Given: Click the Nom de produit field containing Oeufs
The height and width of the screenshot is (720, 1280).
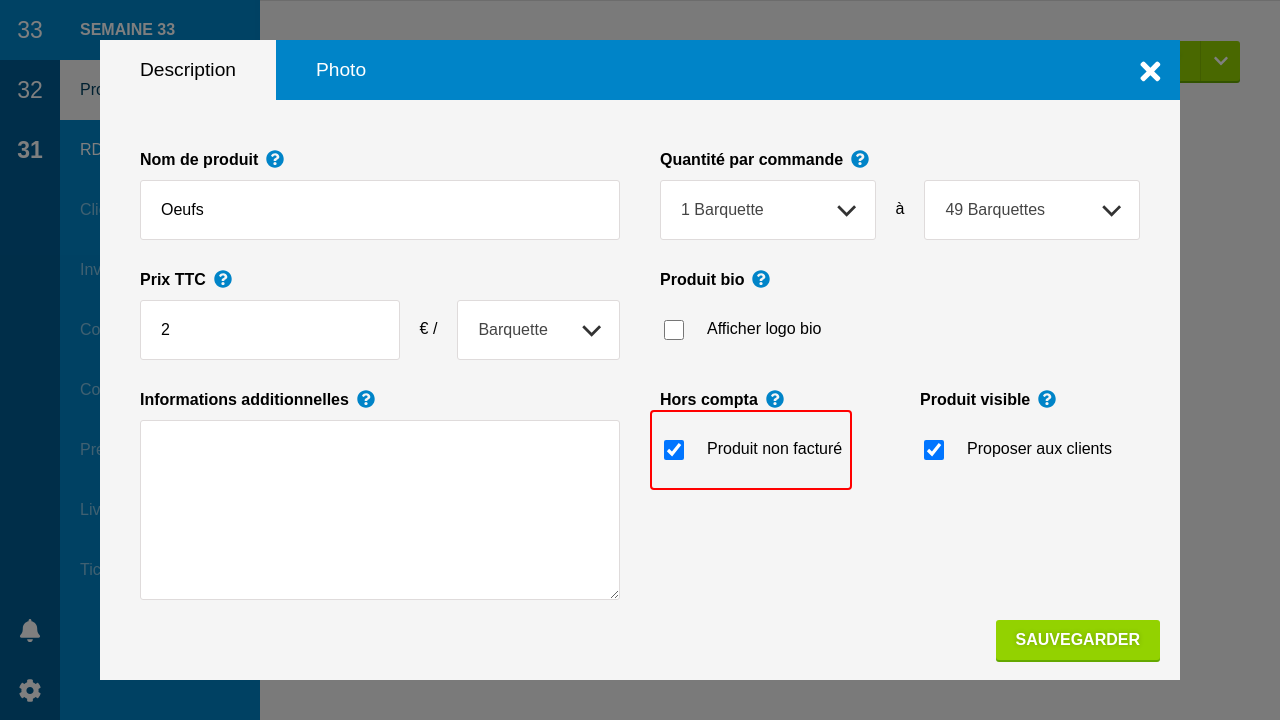Looking at the screenshot, I should pyautogui.click(x=380, y=210).
